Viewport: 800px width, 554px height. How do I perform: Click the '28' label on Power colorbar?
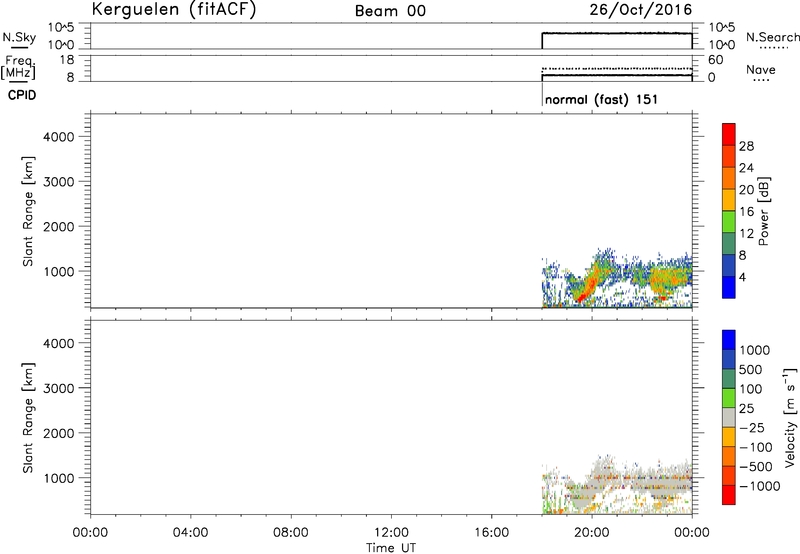click(746, 146)
